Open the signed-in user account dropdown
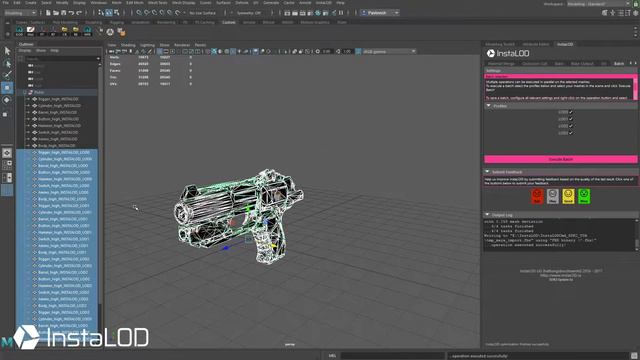The image size is (640, 360). click(380, 13)
